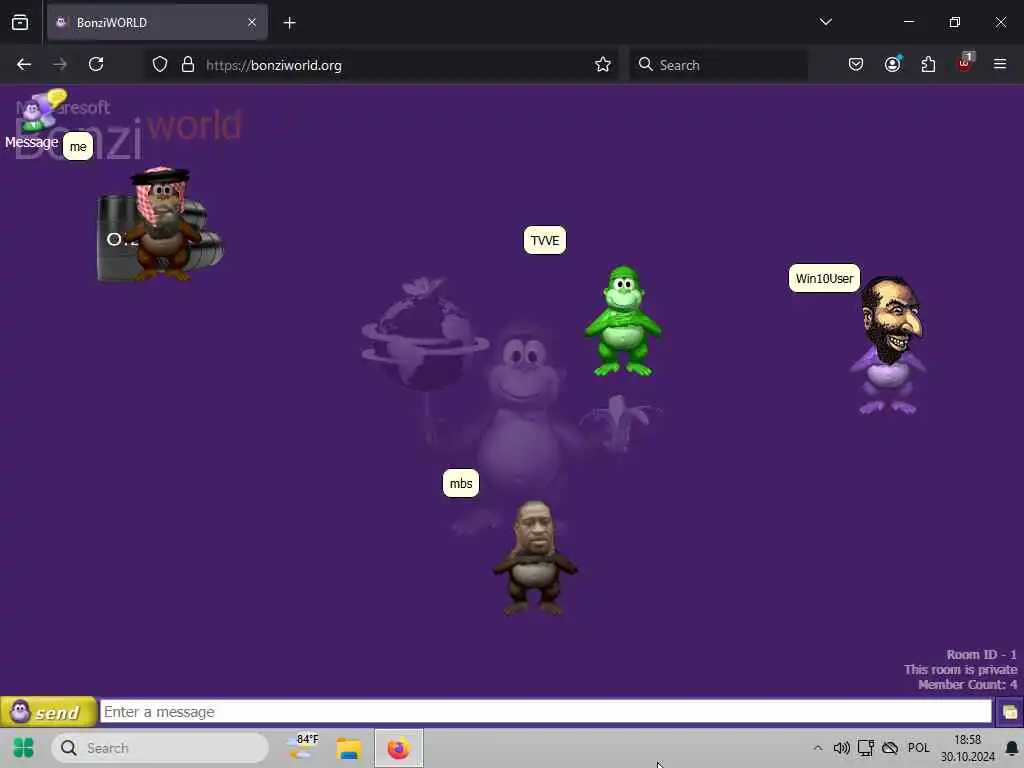Viewport: 1024px width, 768px height.
Task: Click the Bonzi send button
Action: (48, 712)
